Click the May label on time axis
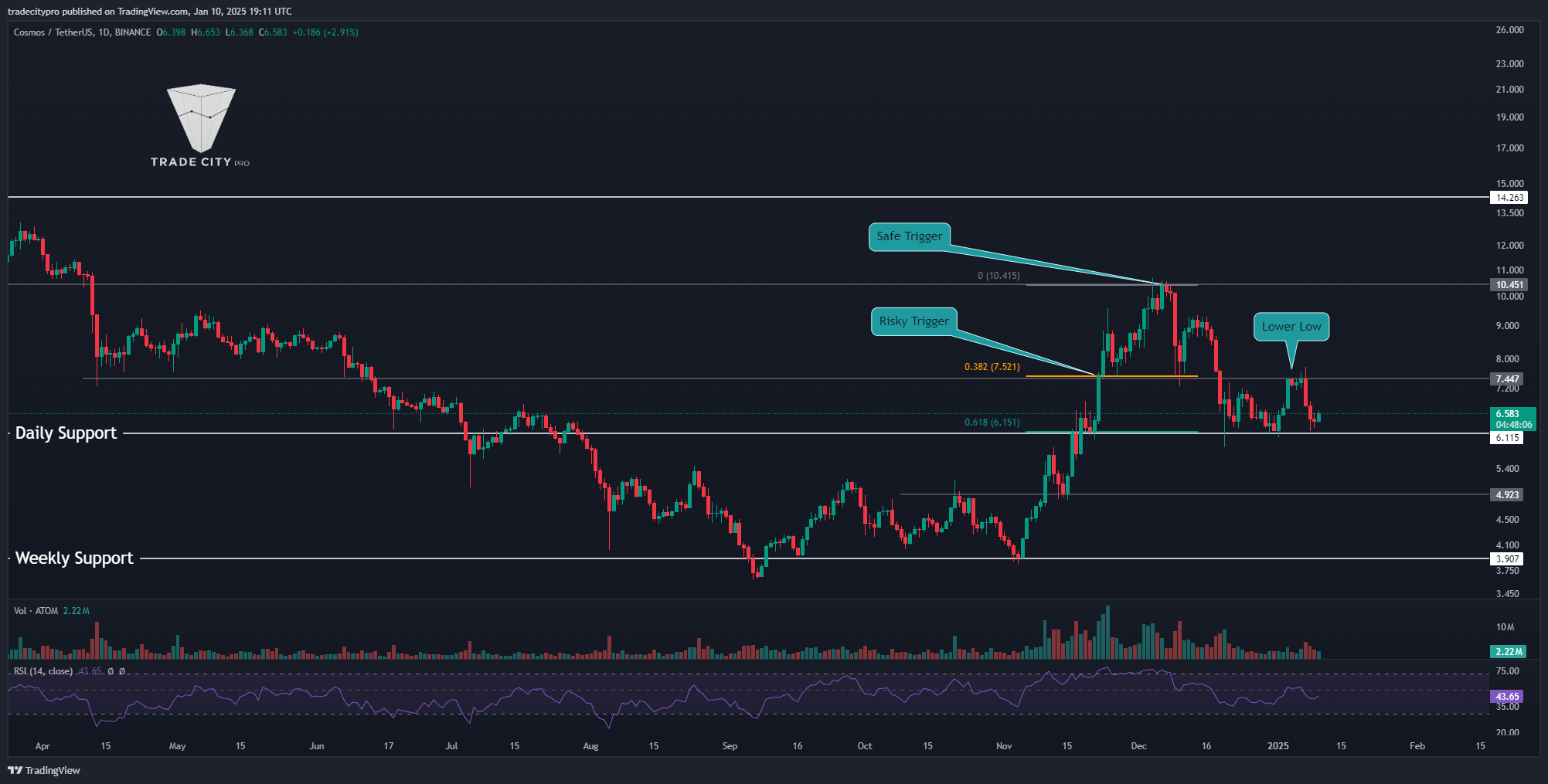Viewport: 1548px width, 784px height. [177, 746]
